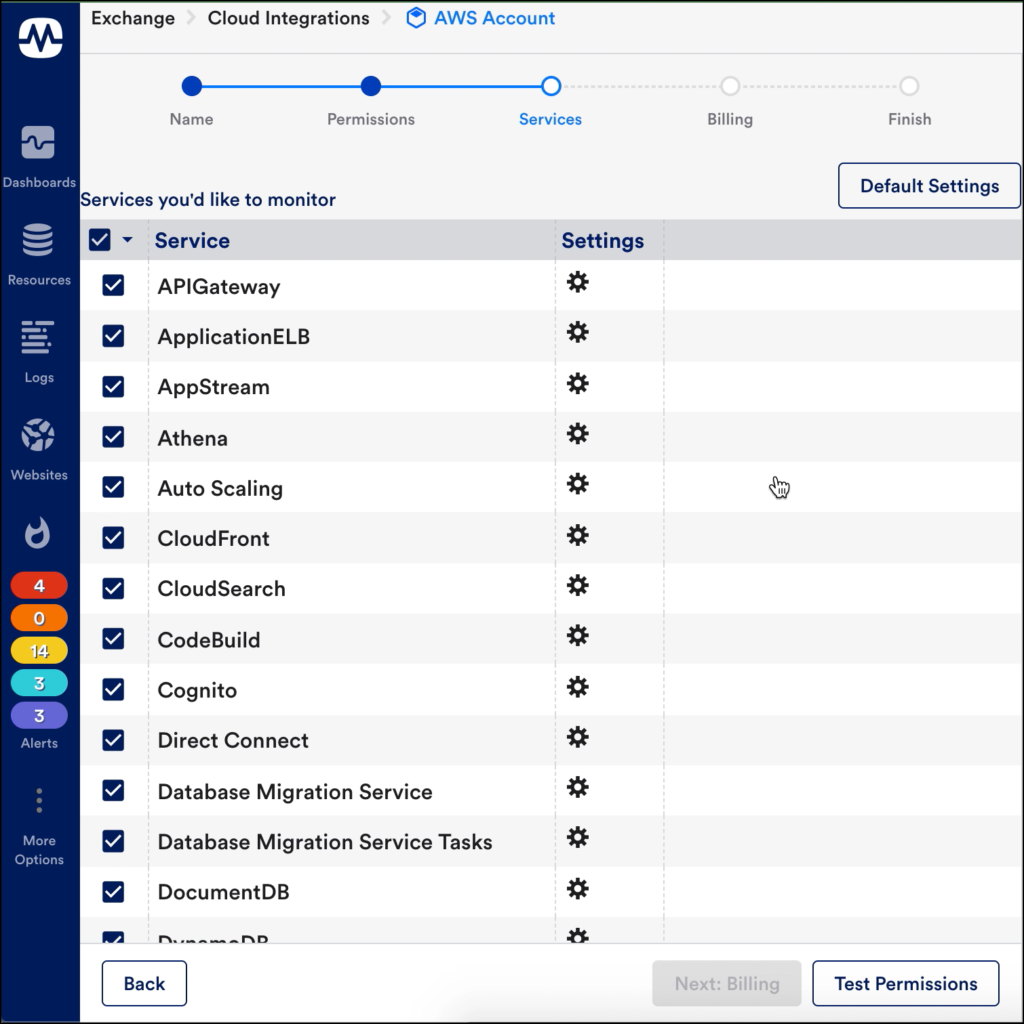The image size is (1024, 1024).
Task: Click the flame Alerts icon
Action: coord(37,532)
